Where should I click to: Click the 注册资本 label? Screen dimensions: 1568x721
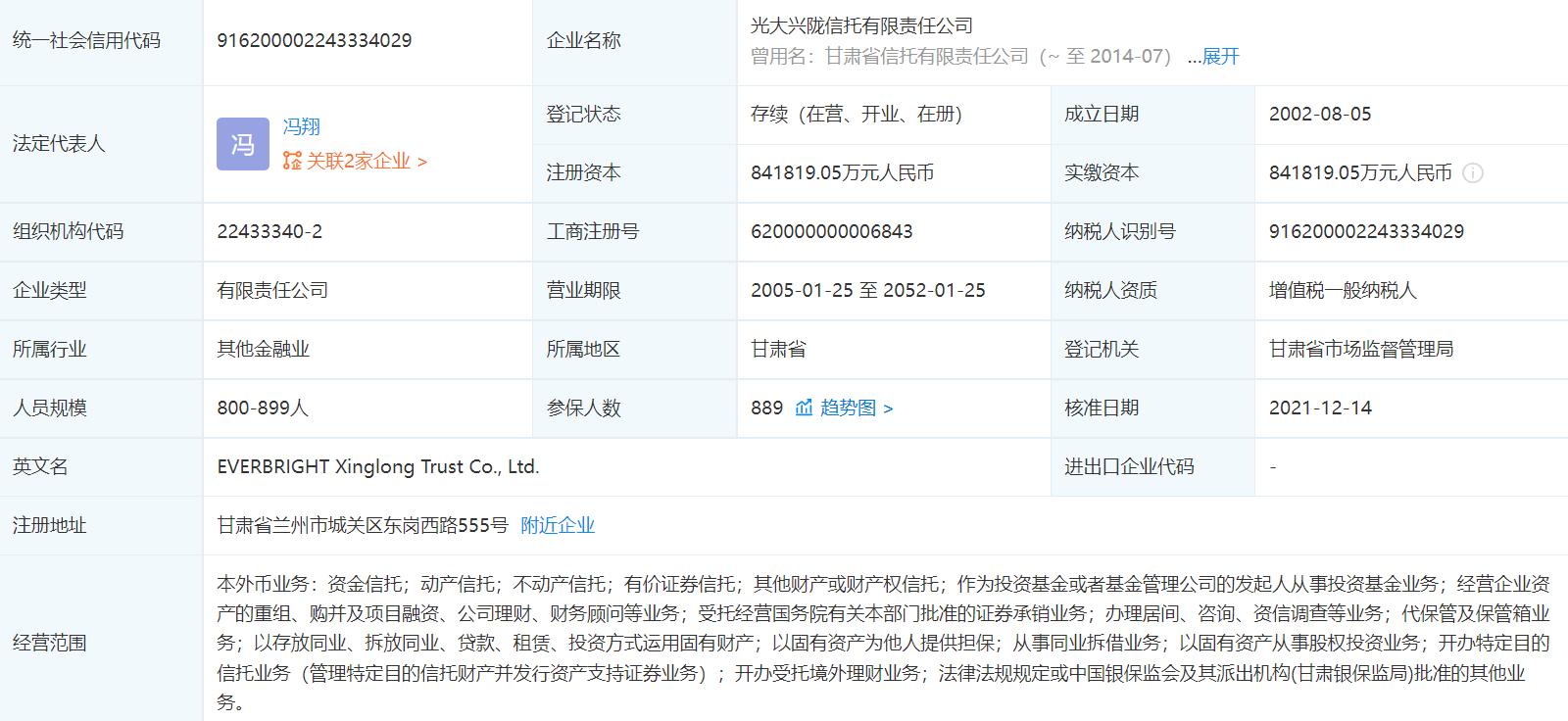click(583, 172)
